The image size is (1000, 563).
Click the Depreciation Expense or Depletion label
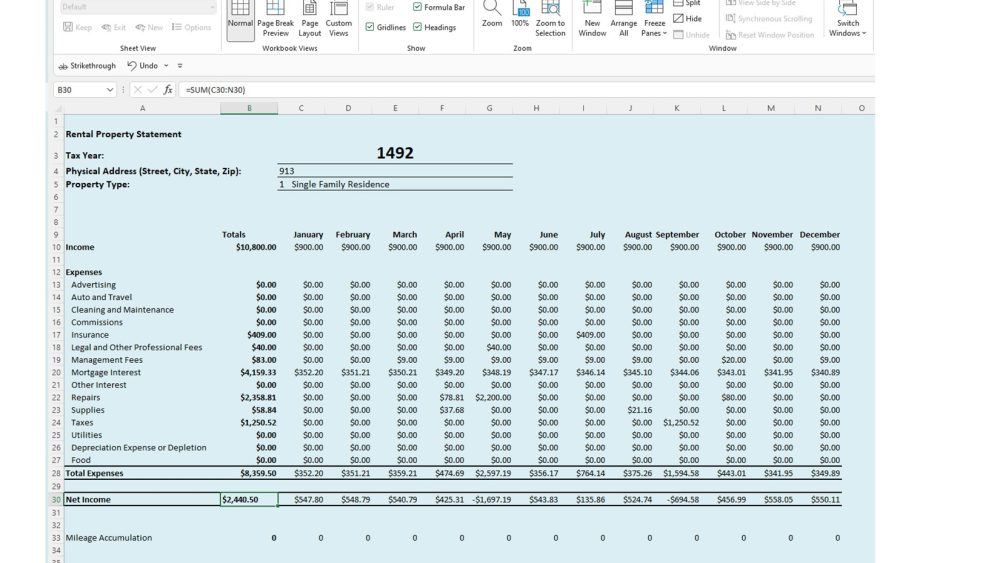coord(138,448)
